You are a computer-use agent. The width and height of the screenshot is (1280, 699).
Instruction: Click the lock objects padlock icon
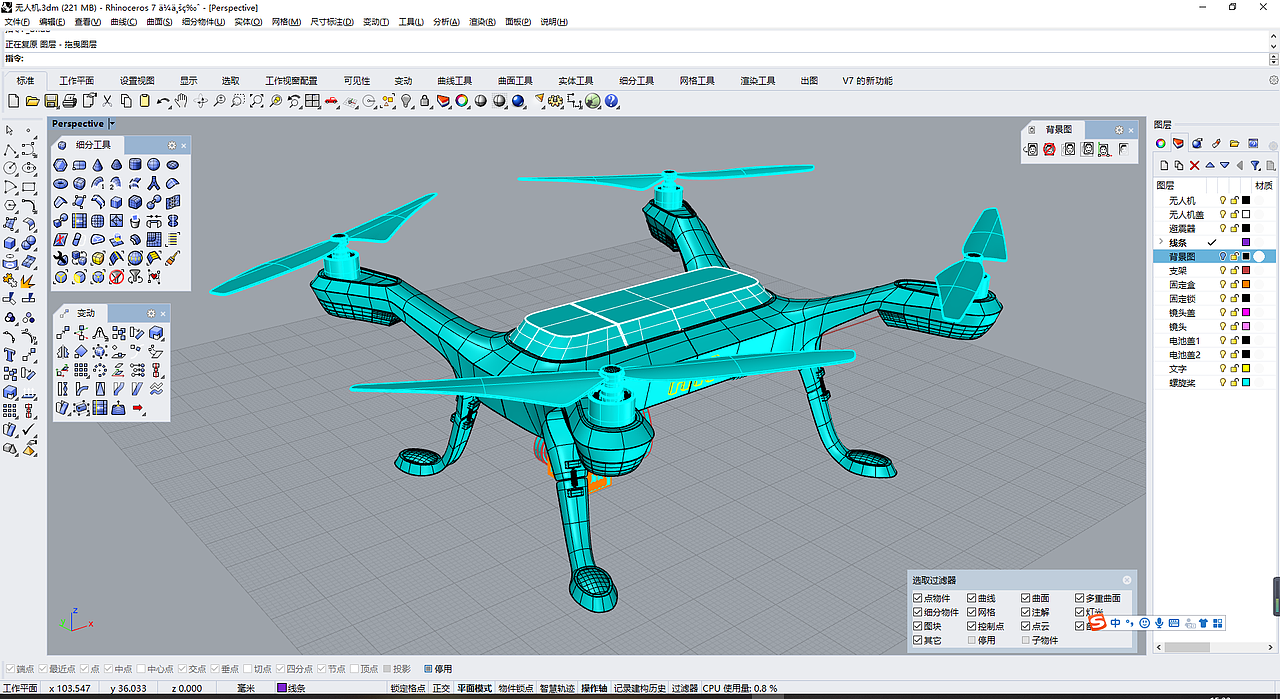coord(424,101)
